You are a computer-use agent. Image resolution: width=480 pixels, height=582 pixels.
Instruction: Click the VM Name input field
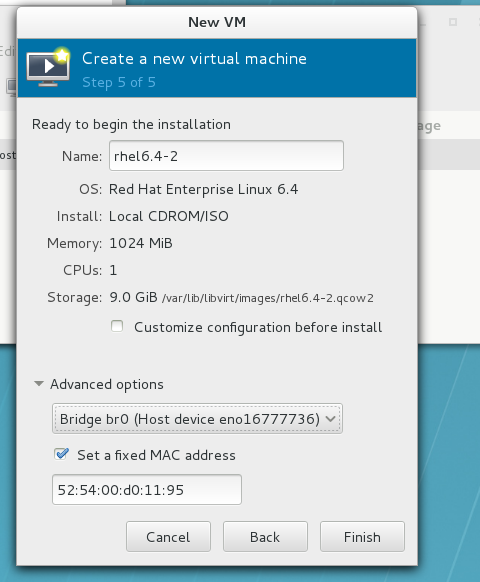[226, 156]
